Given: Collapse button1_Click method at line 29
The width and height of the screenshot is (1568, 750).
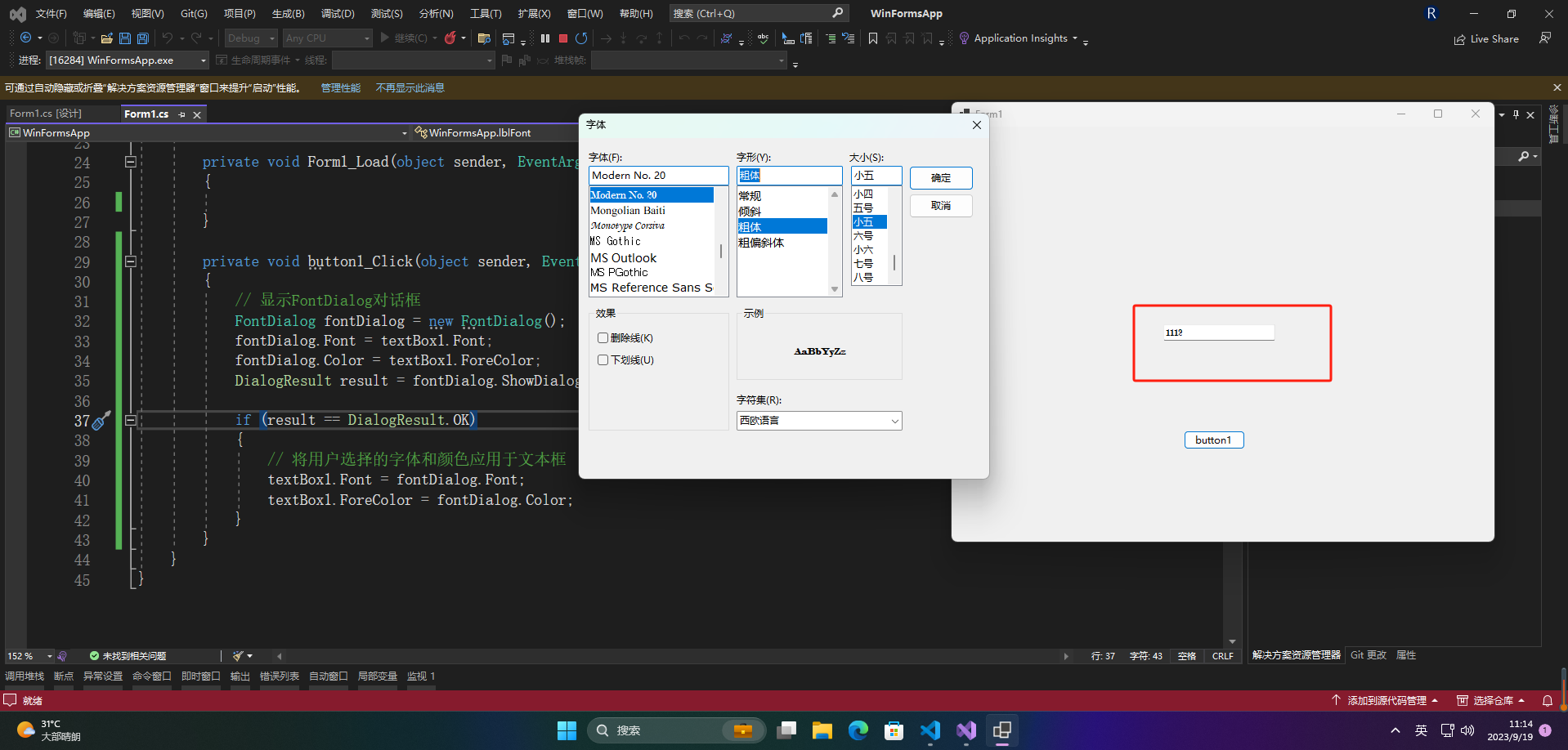Looking at the screenshot, I should pyautogui.click(x=130, y=261).
